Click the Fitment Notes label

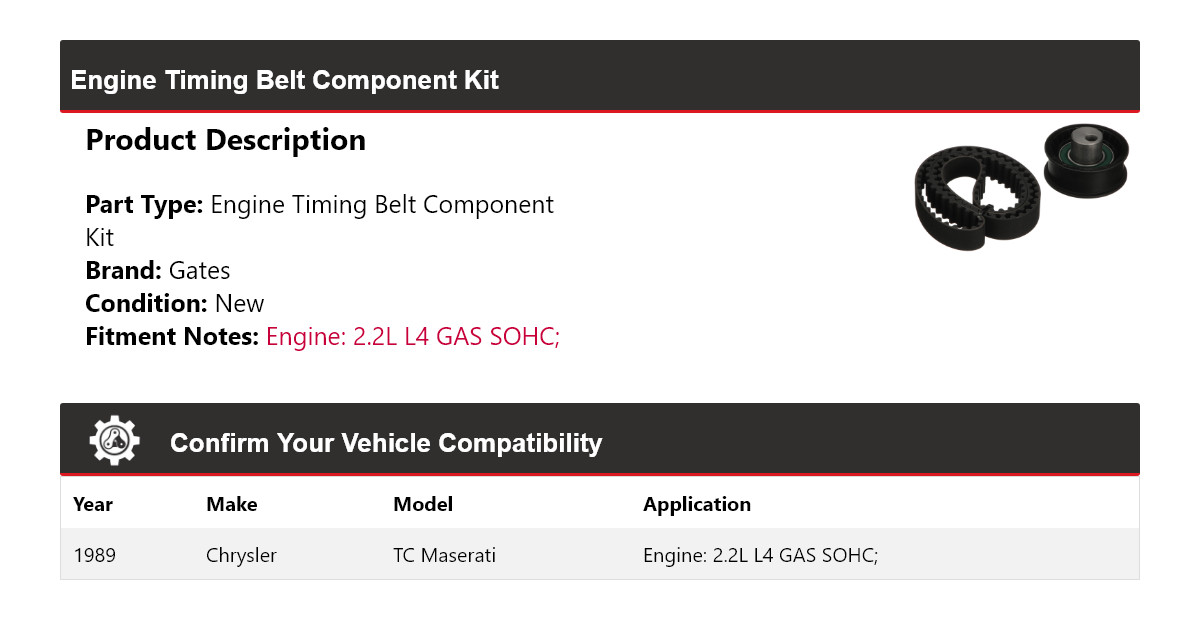172,337
